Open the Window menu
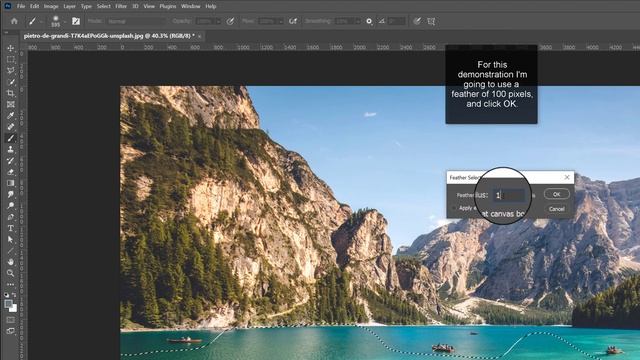The height and width of the screenshot is (360, 640). 191,6
